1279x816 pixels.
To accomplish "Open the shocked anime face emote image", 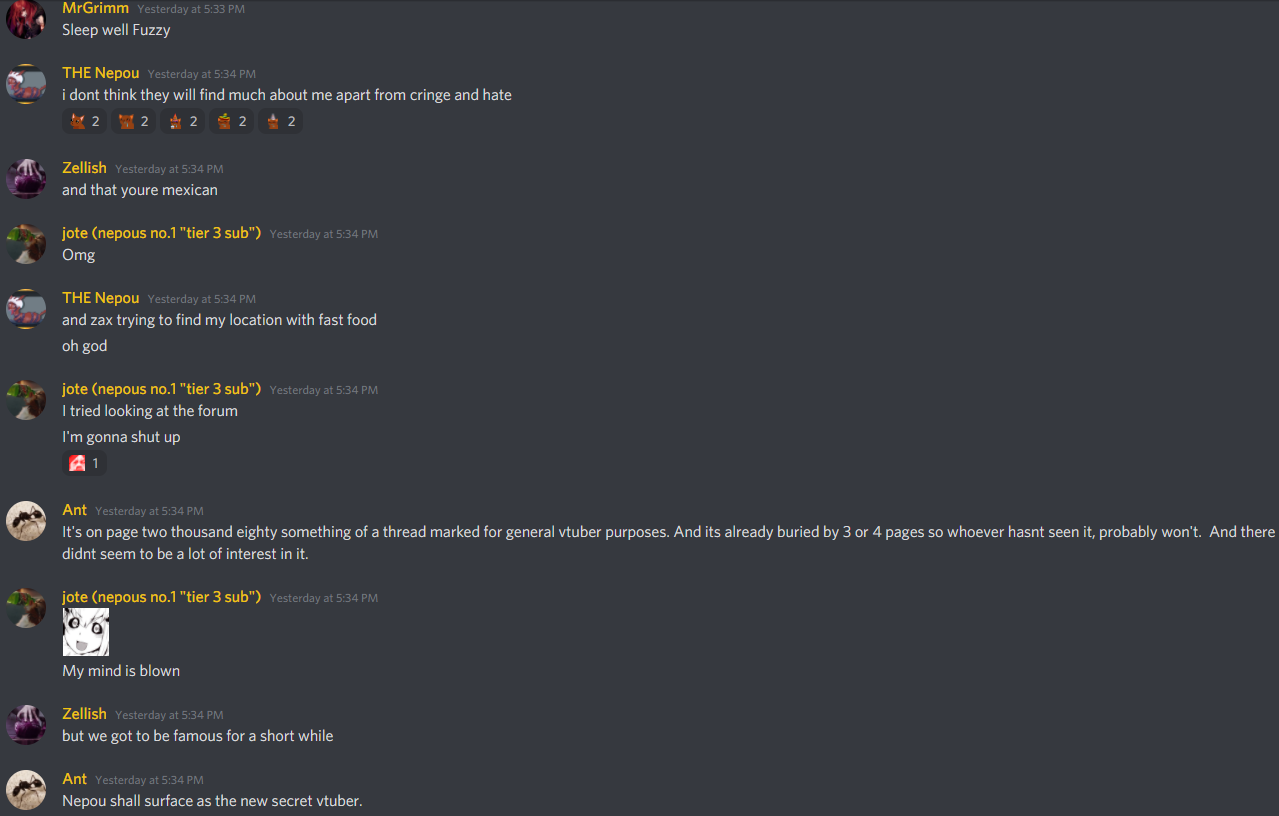I will 86,632.
